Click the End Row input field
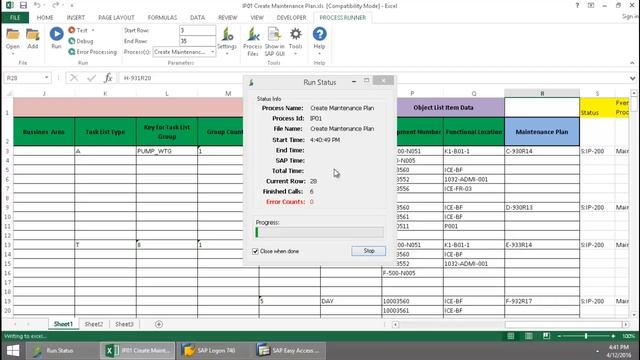Viewport: 640px width, 360px height. (198, 41)
